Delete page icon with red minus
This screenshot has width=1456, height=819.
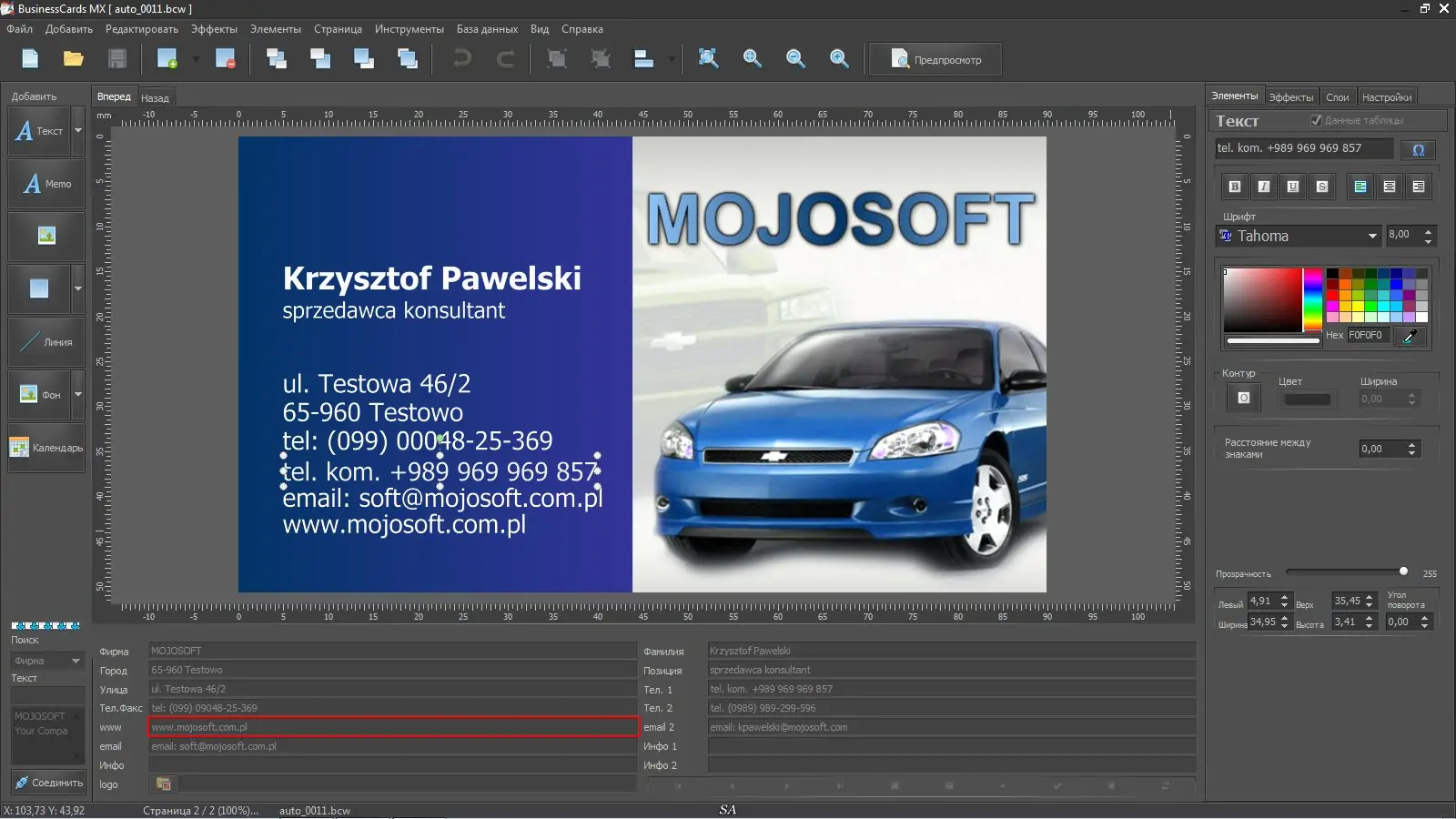tap(226, 59)
